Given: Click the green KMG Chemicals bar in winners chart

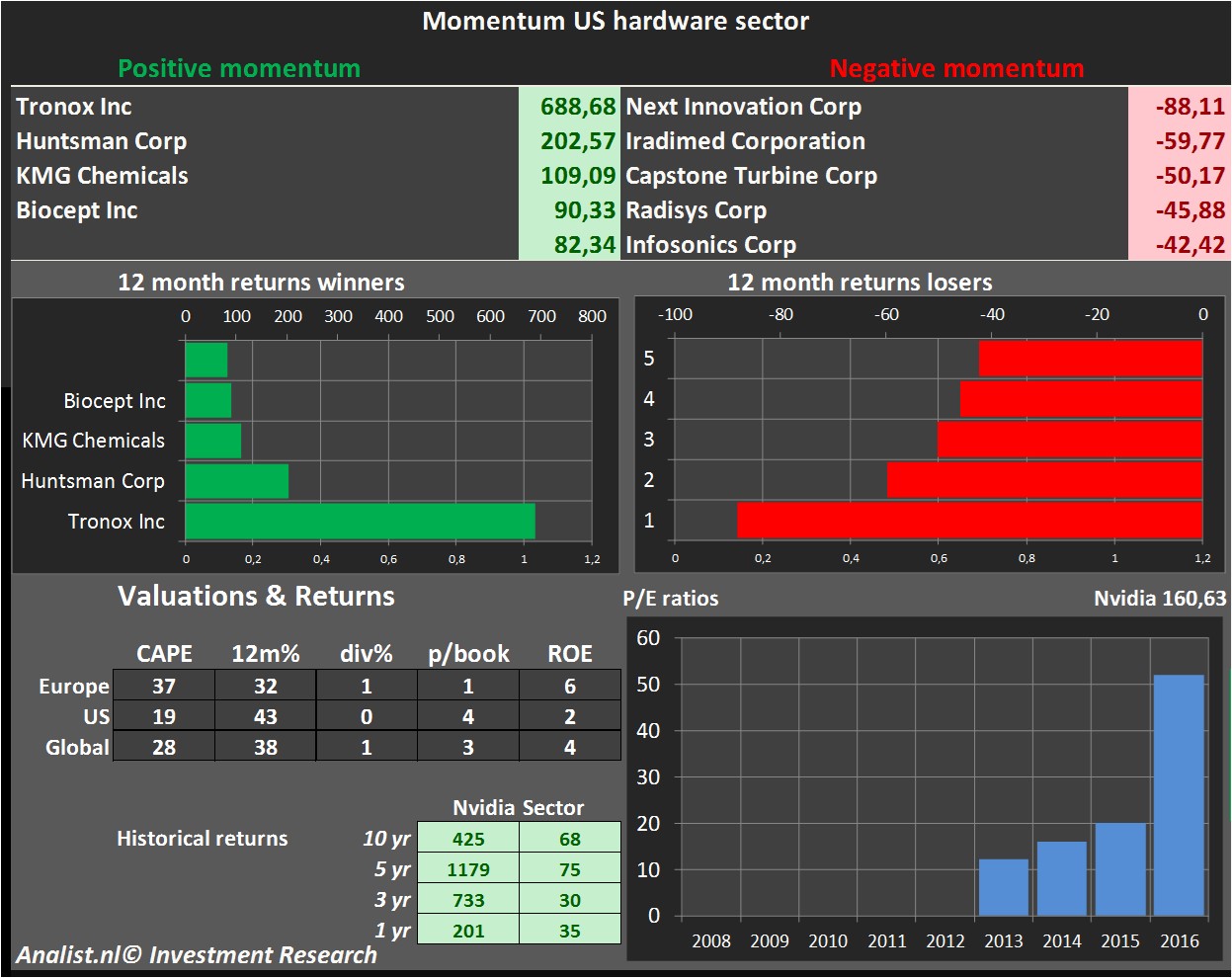Looking at the screenshot, I should (213, 441).
